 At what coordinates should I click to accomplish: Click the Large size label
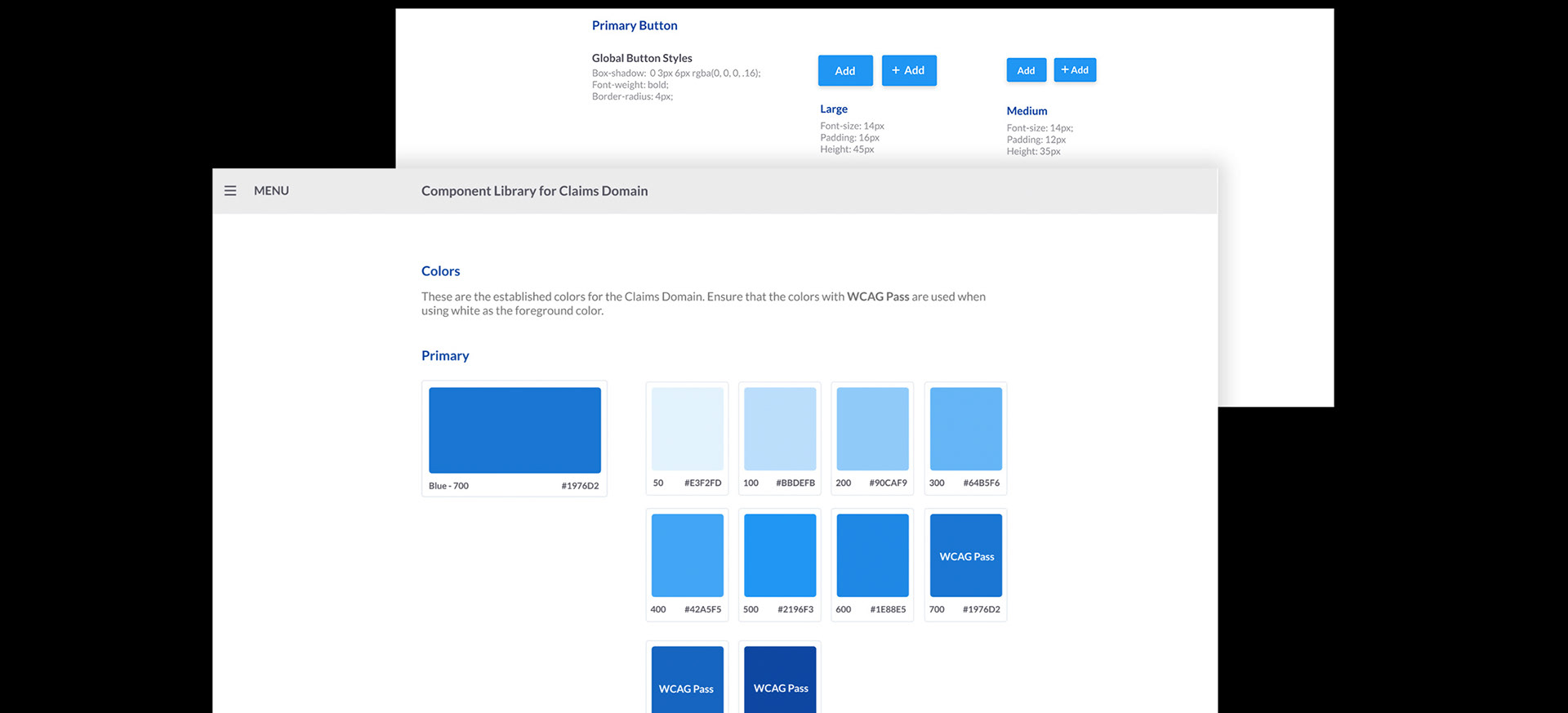point(834,109)
